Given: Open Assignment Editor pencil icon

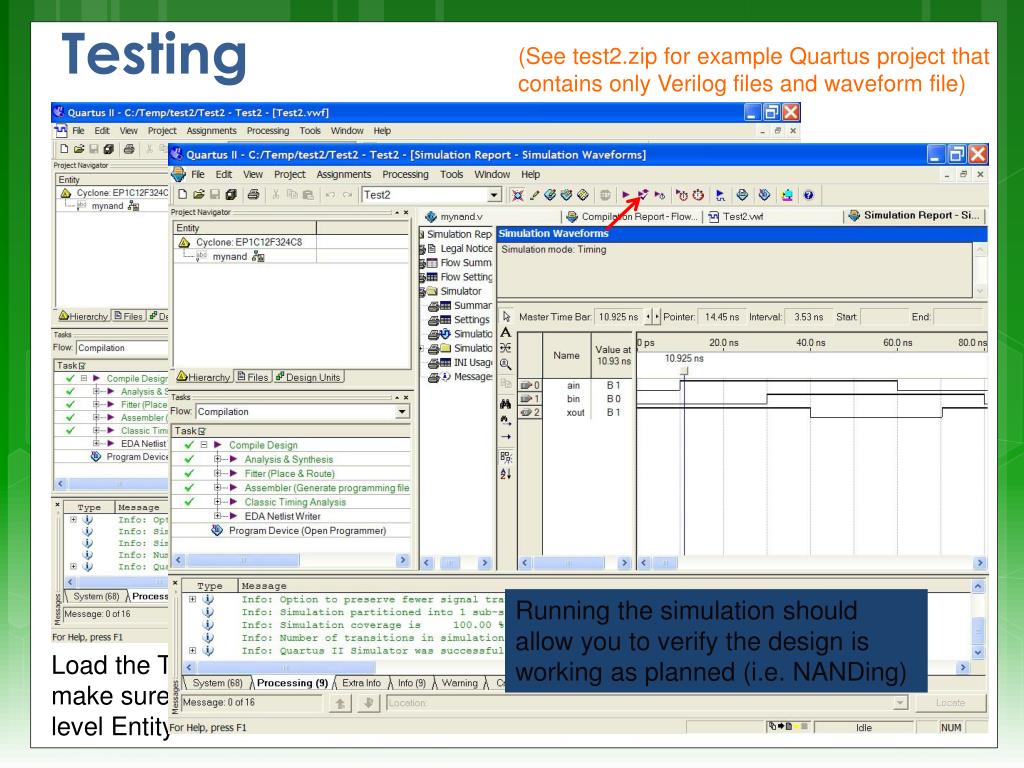Looking at the screenshot, I should coord(535,195).
